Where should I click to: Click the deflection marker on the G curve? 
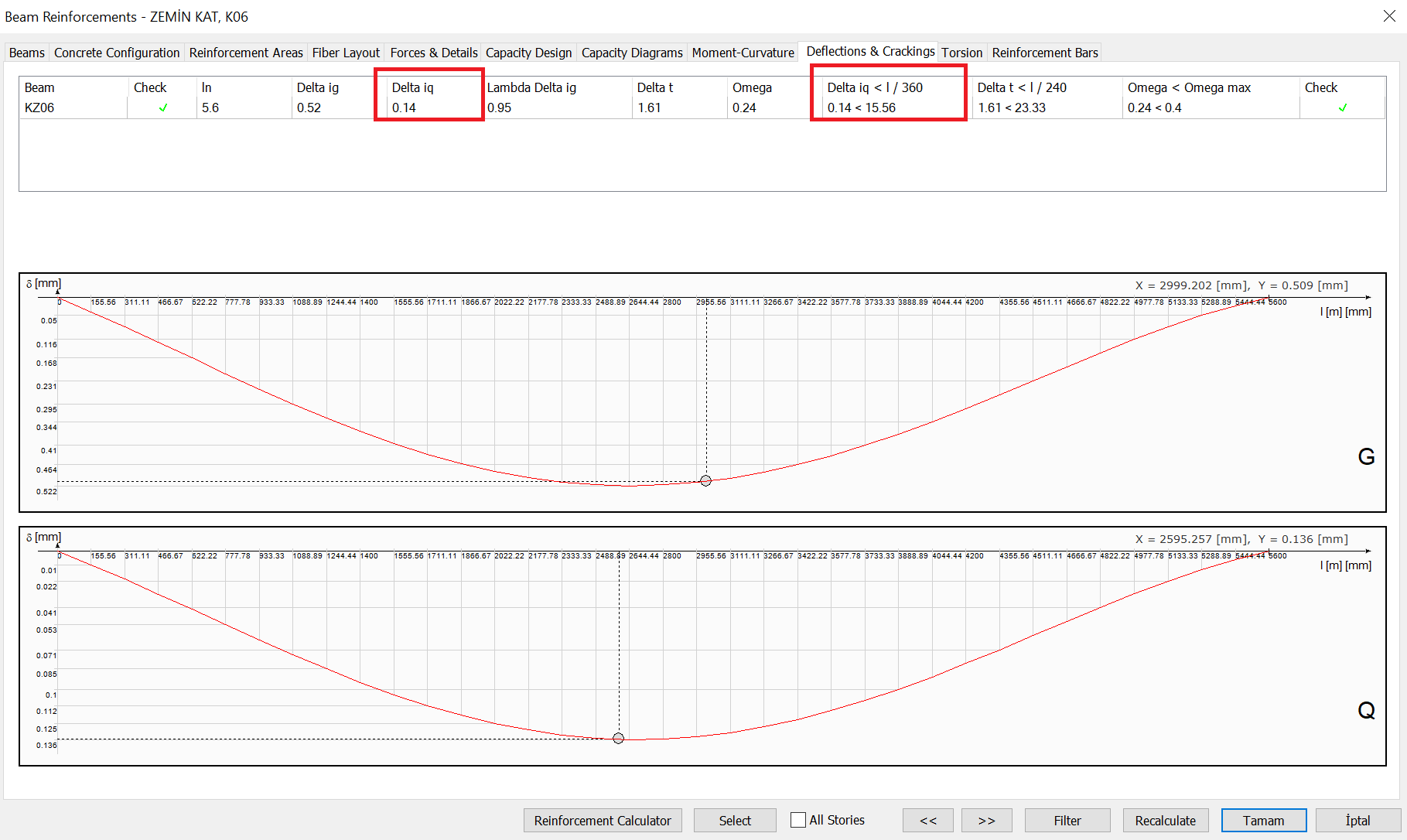(x=705, y=480)
